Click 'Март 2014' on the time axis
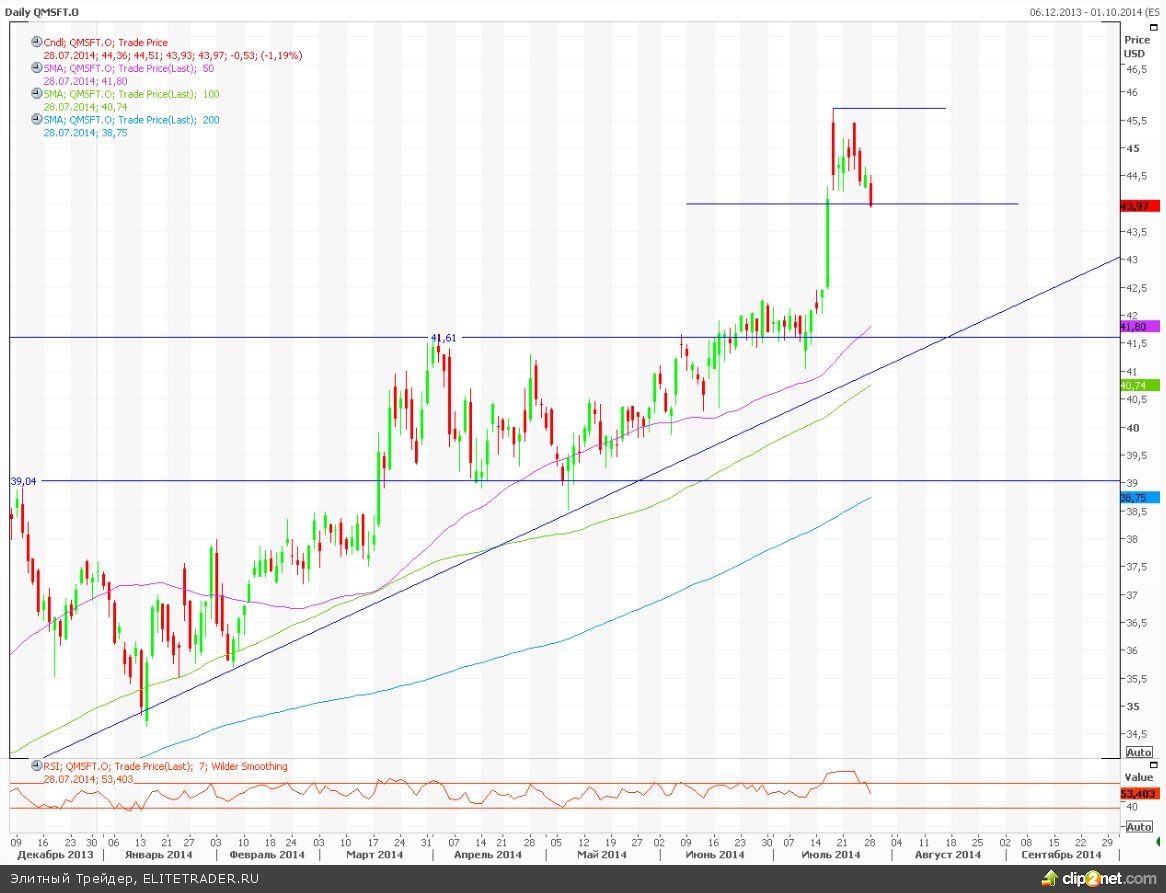 pyautogui.click(x=374, y=855)
